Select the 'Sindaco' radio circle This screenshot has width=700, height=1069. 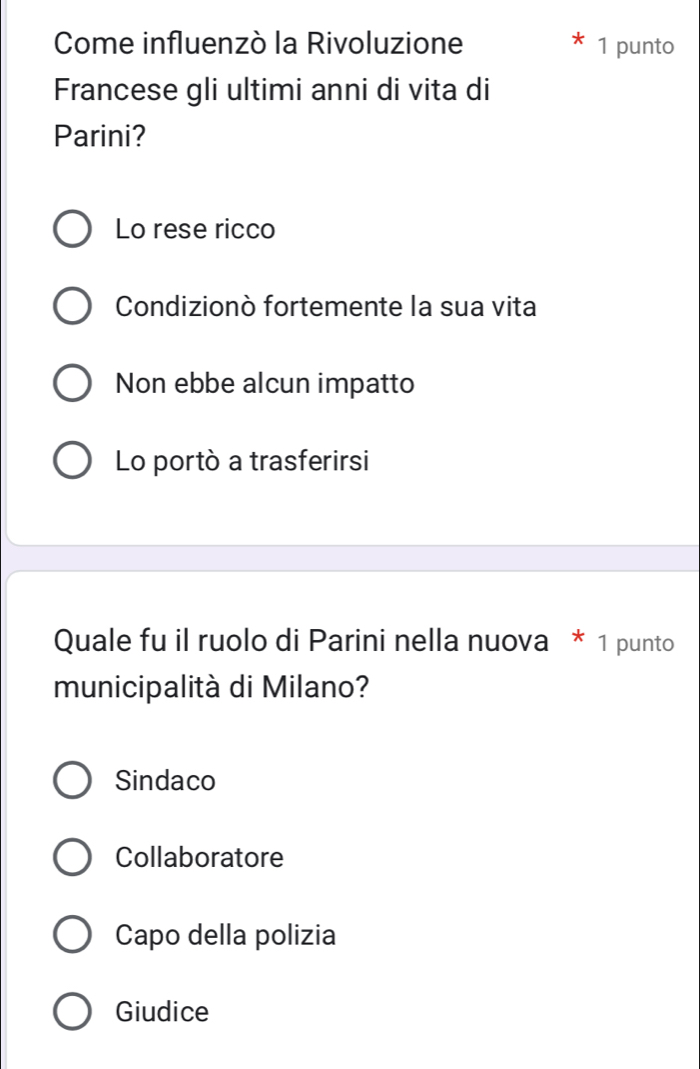point(73,781)
